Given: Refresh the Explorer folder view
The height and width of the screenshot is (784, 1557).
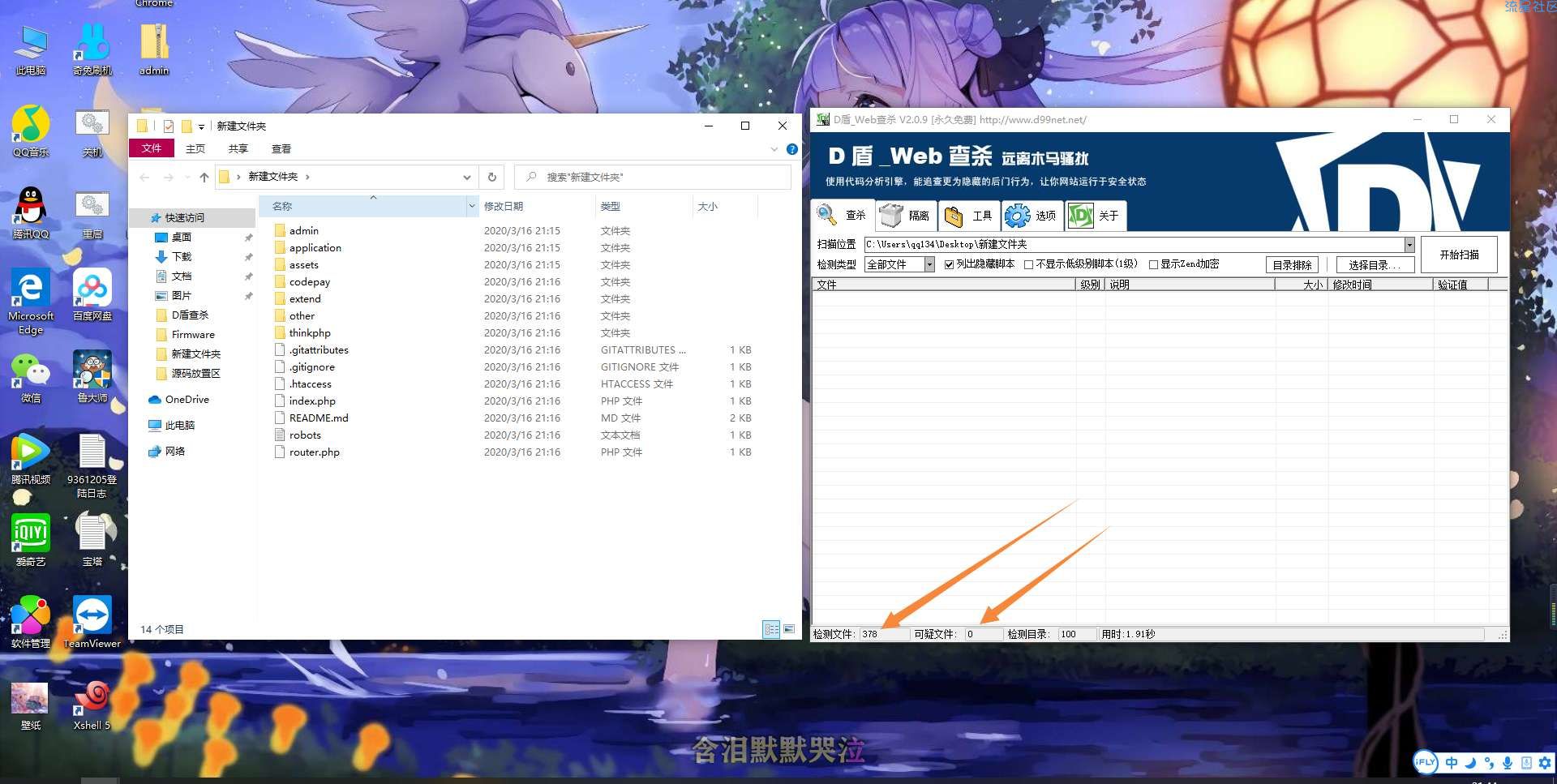Looking at the screenshot, I should point(491,177).
